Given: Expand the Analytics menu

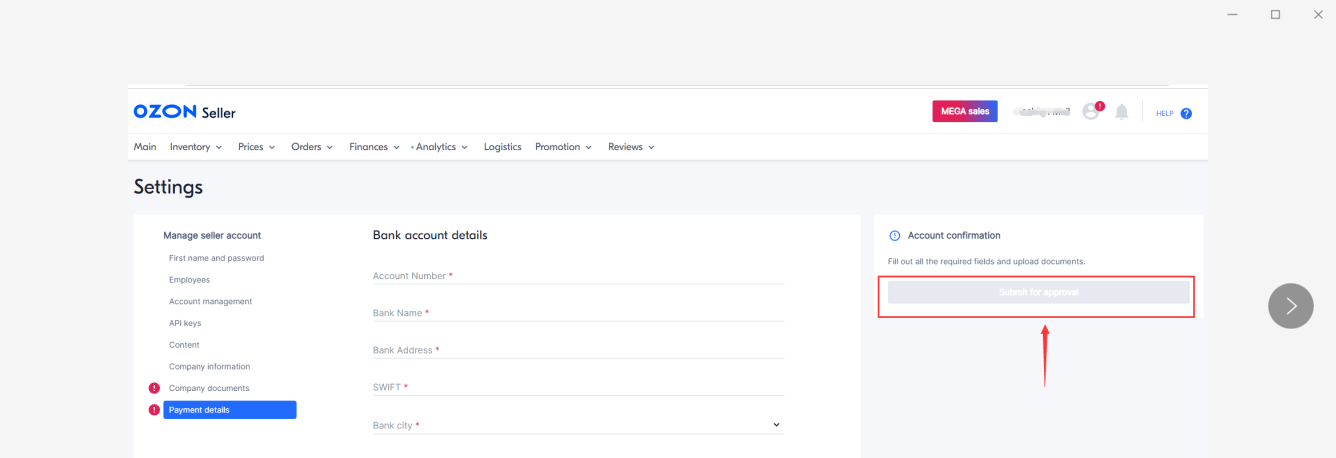Looking at the screenshot, I should (441, 147).
